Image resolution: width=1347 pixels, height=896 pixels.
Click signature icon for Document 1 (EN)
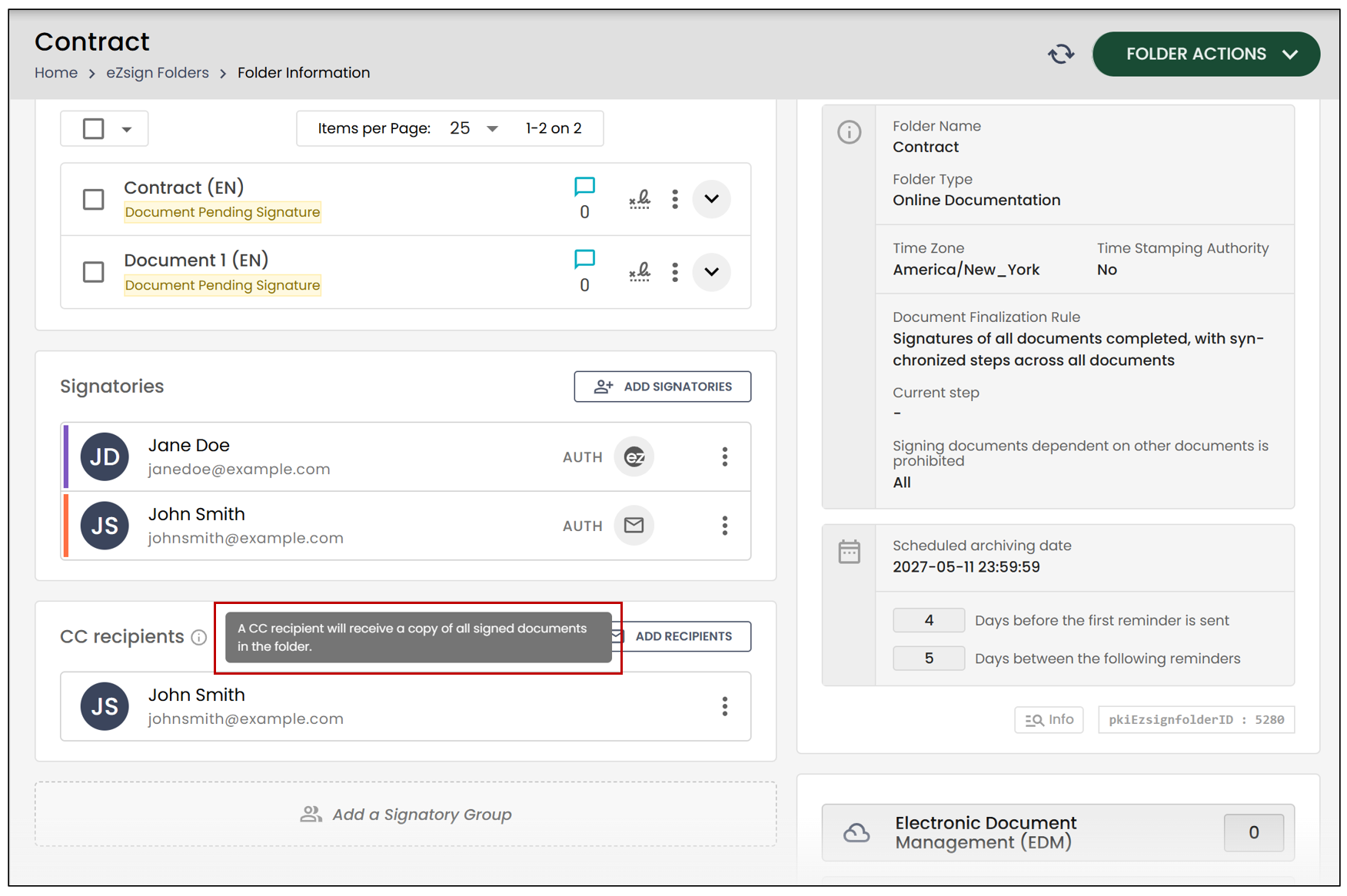tap(640, 272)
